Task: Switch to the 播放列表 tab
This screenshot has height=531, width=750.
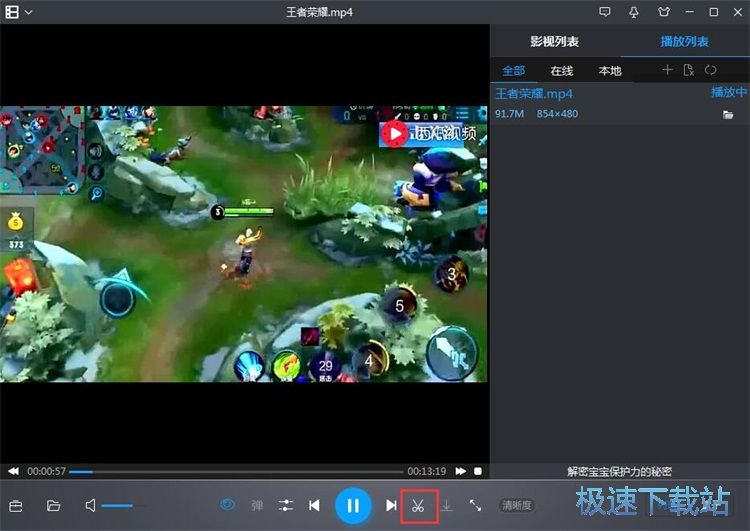Action: click(x=684, y=42)
